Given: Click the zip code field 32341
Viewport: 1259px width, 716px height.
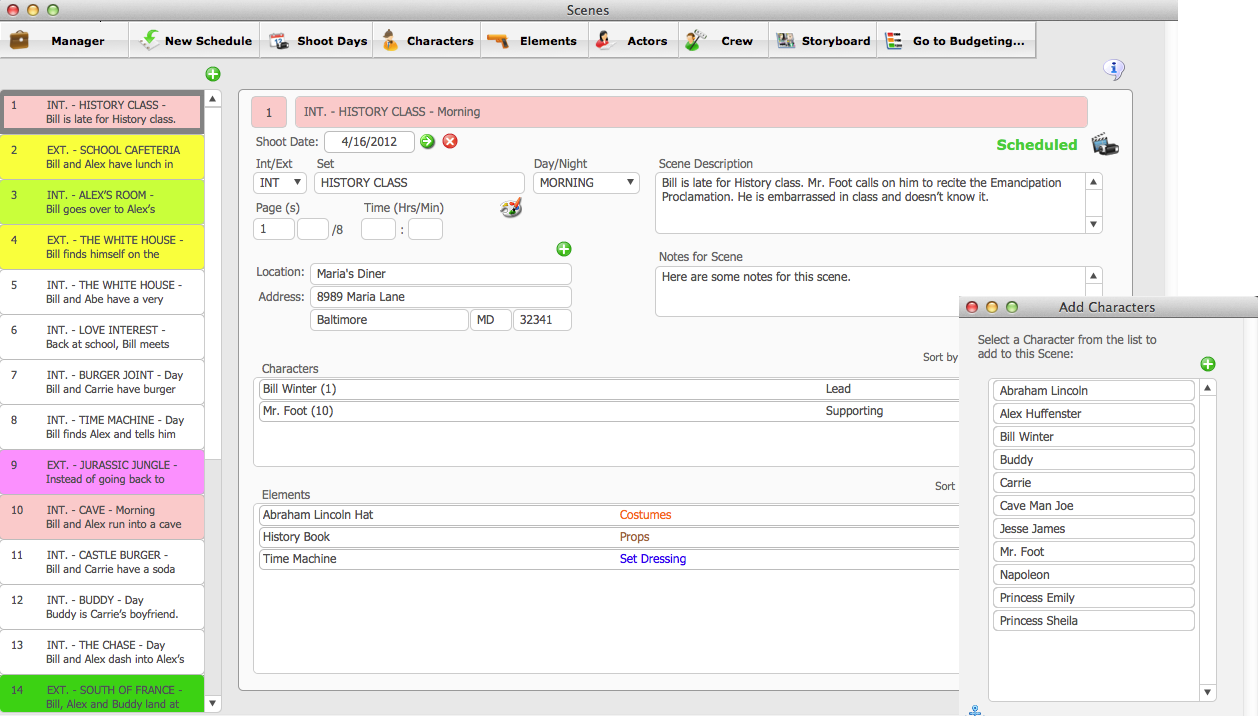Looking at the screenshot, I should tap(542, 320).
